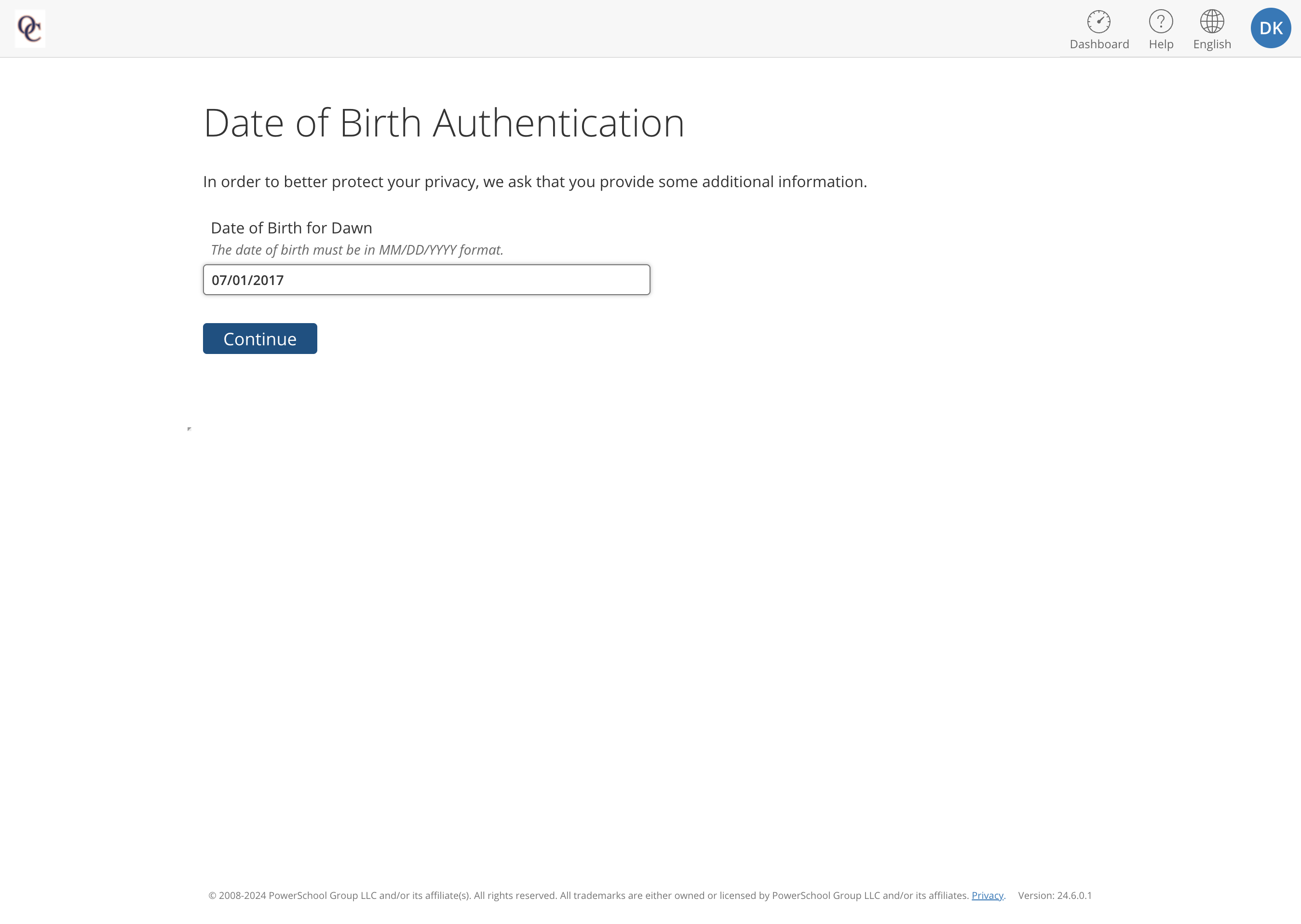Image resolution: width=1301 pixels, height=924 pixels.
Task: Click the globe language icon
Action: click(x=1212, y=22)
